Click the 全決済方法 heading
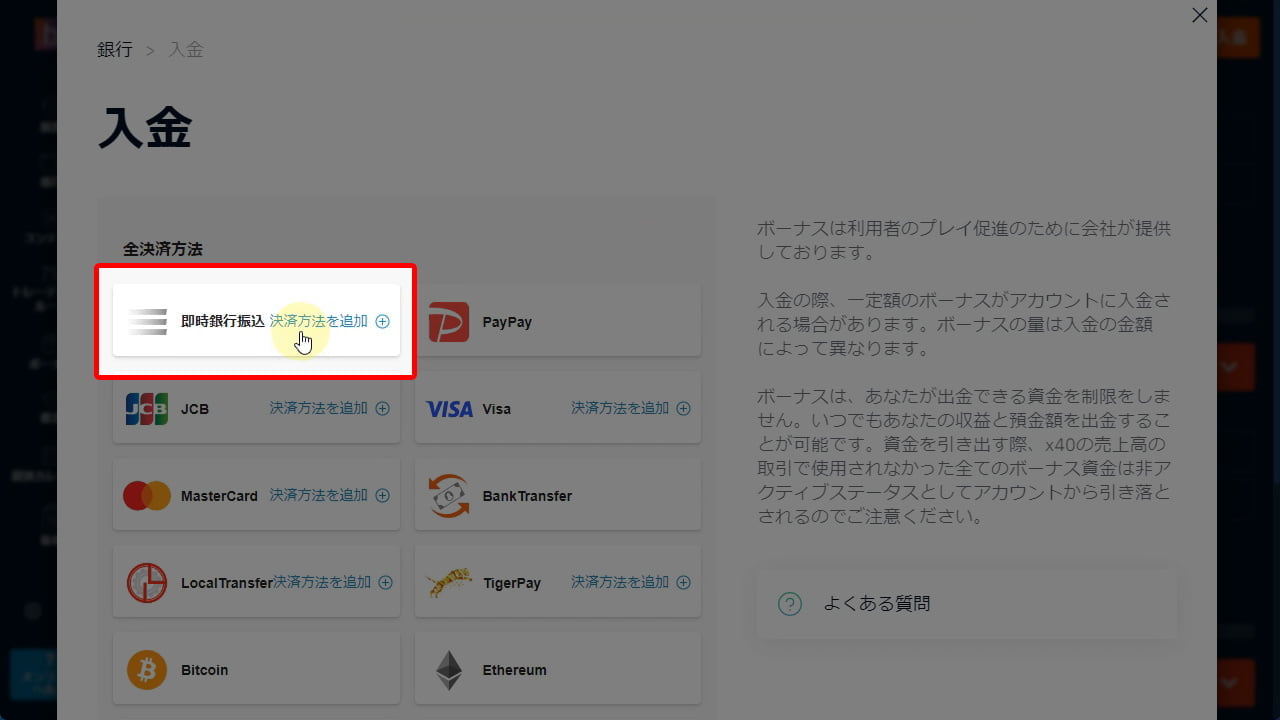This screenshot has width=1280, height=720. 163,249
